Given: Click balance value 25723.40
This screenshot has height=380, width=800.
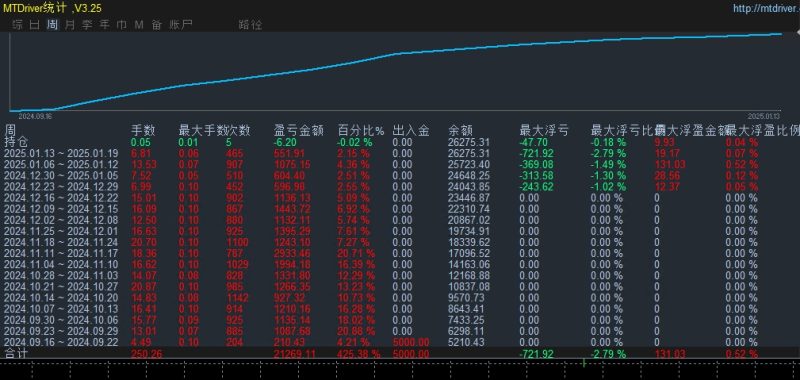Looking at the screenshot, I should [469, 165].
